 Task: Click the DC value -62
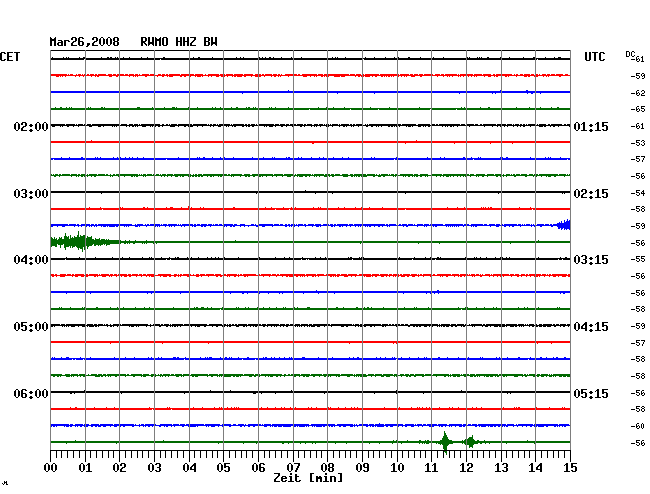[x=638, y=93]
